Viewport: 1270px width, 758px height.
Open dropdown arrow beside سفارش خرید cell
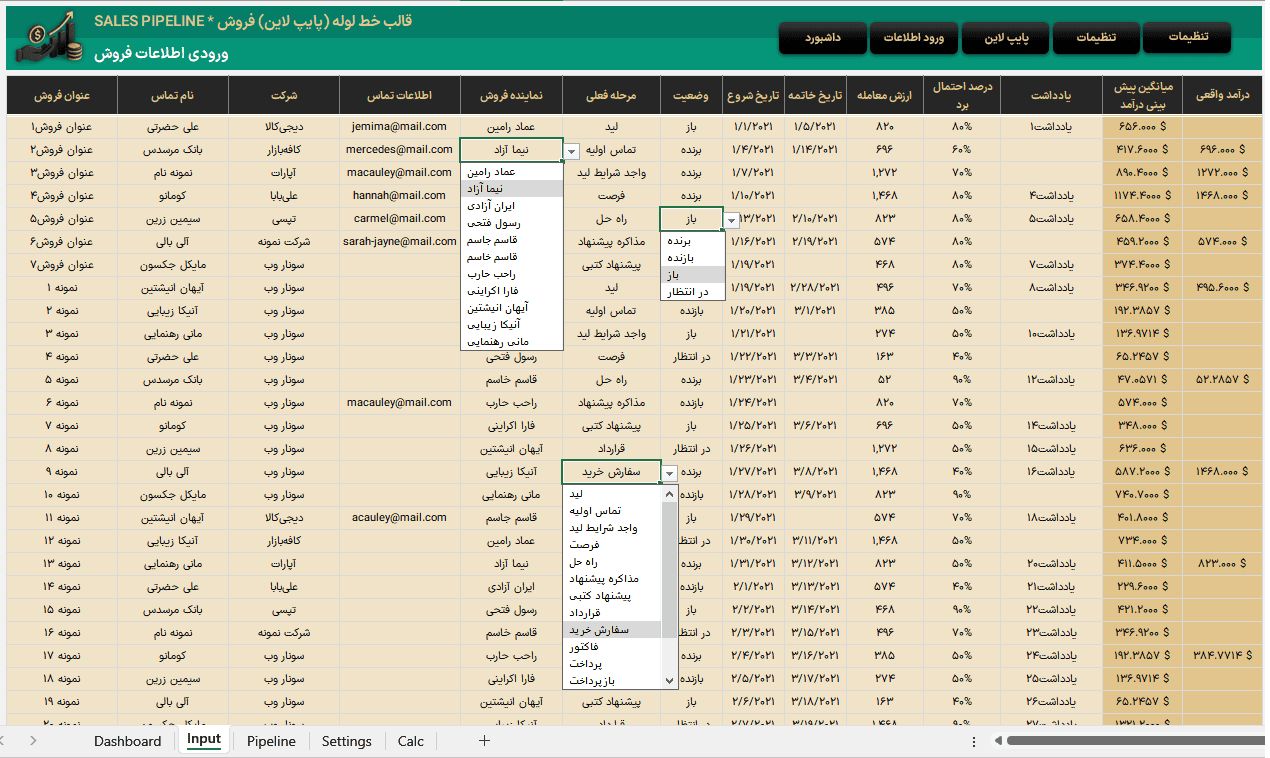(670, 473)
